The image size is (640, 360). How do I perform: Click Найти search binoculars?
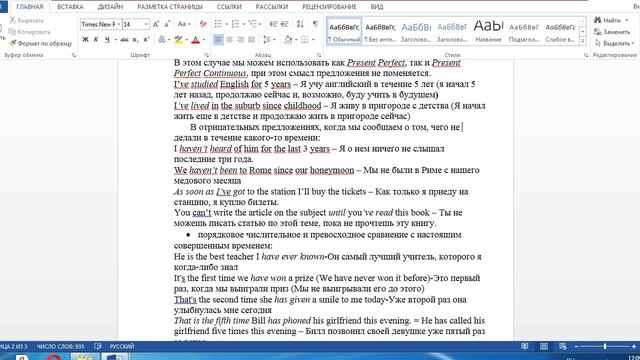(x=608, y=20)
